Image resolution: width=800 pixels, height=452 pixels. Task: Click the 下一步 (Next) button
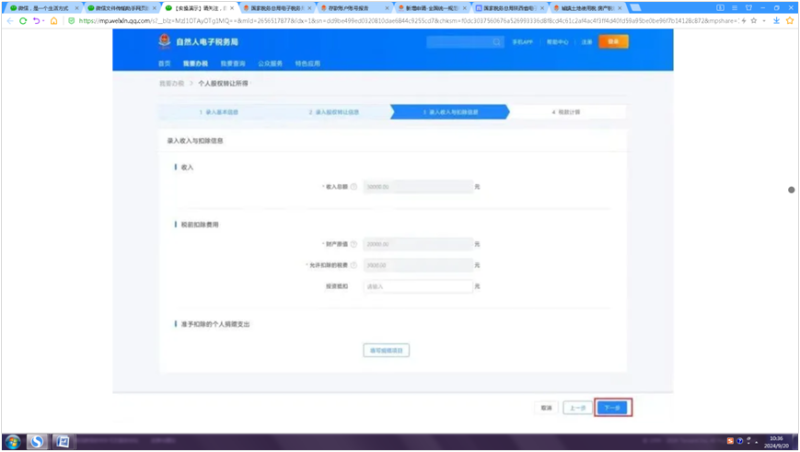click(612, 408)
